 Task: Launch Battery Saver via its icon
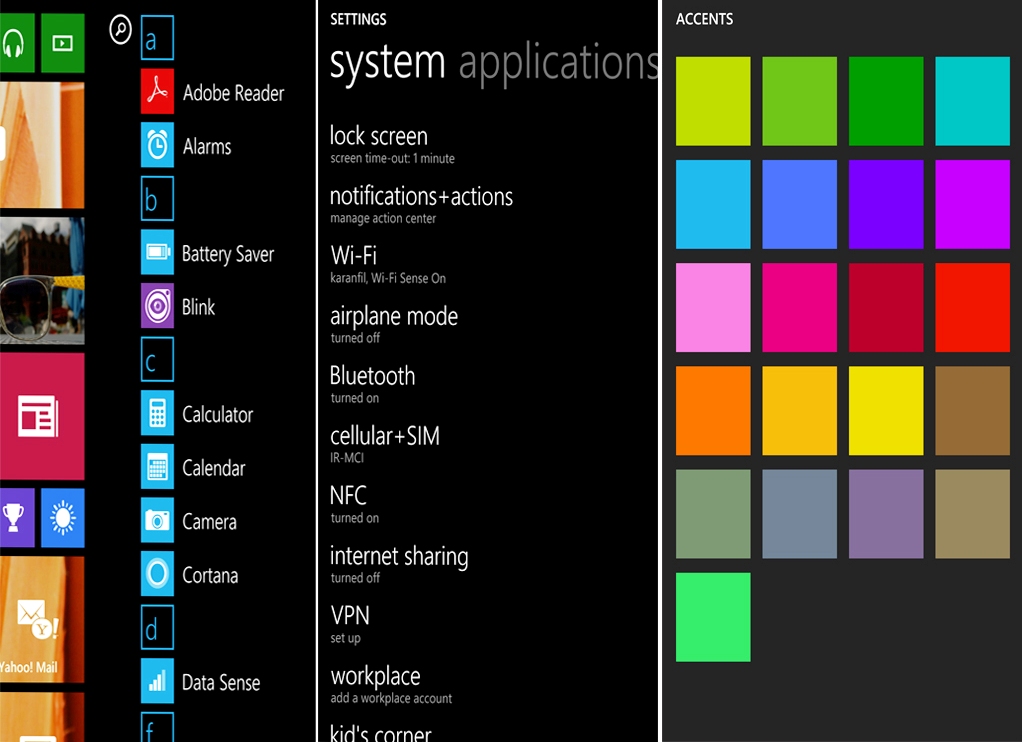157,252
